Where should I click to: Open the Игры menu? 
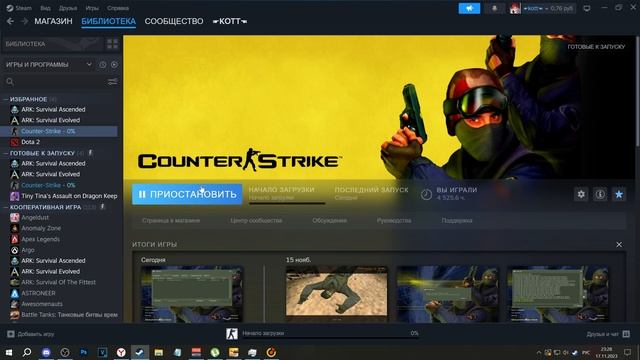92,8
